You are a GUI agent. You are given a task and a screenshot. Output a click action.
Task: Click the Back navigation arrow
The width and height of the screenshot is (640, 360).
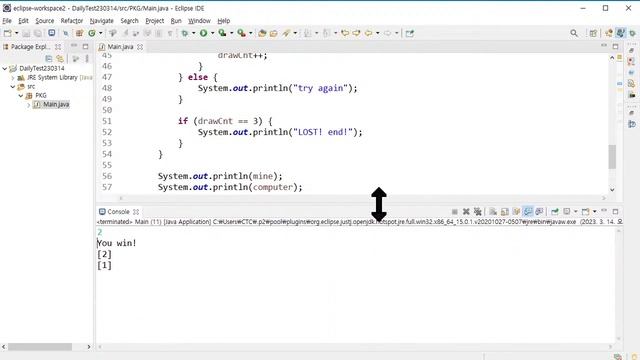click(x=369, y=33)
